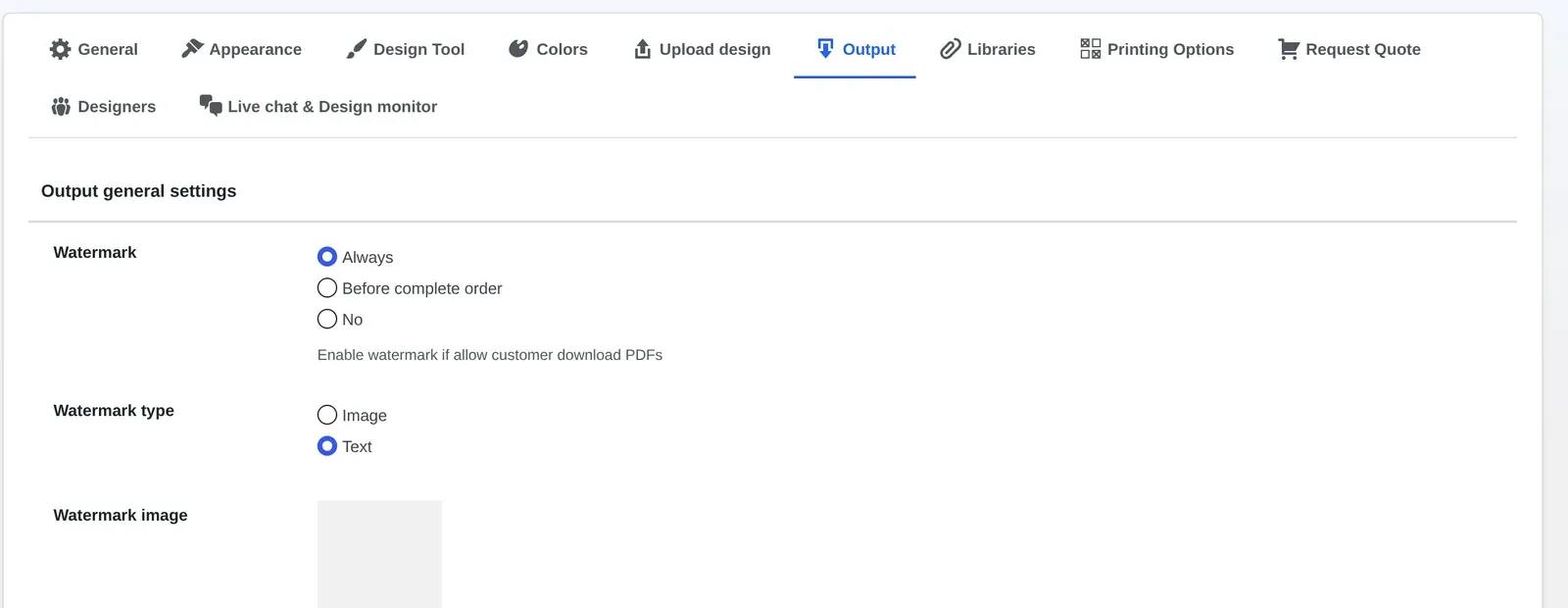This screenshot has height=608, width=1568.
Task: Click the General gear icon
Action: [x=61, y=49]
